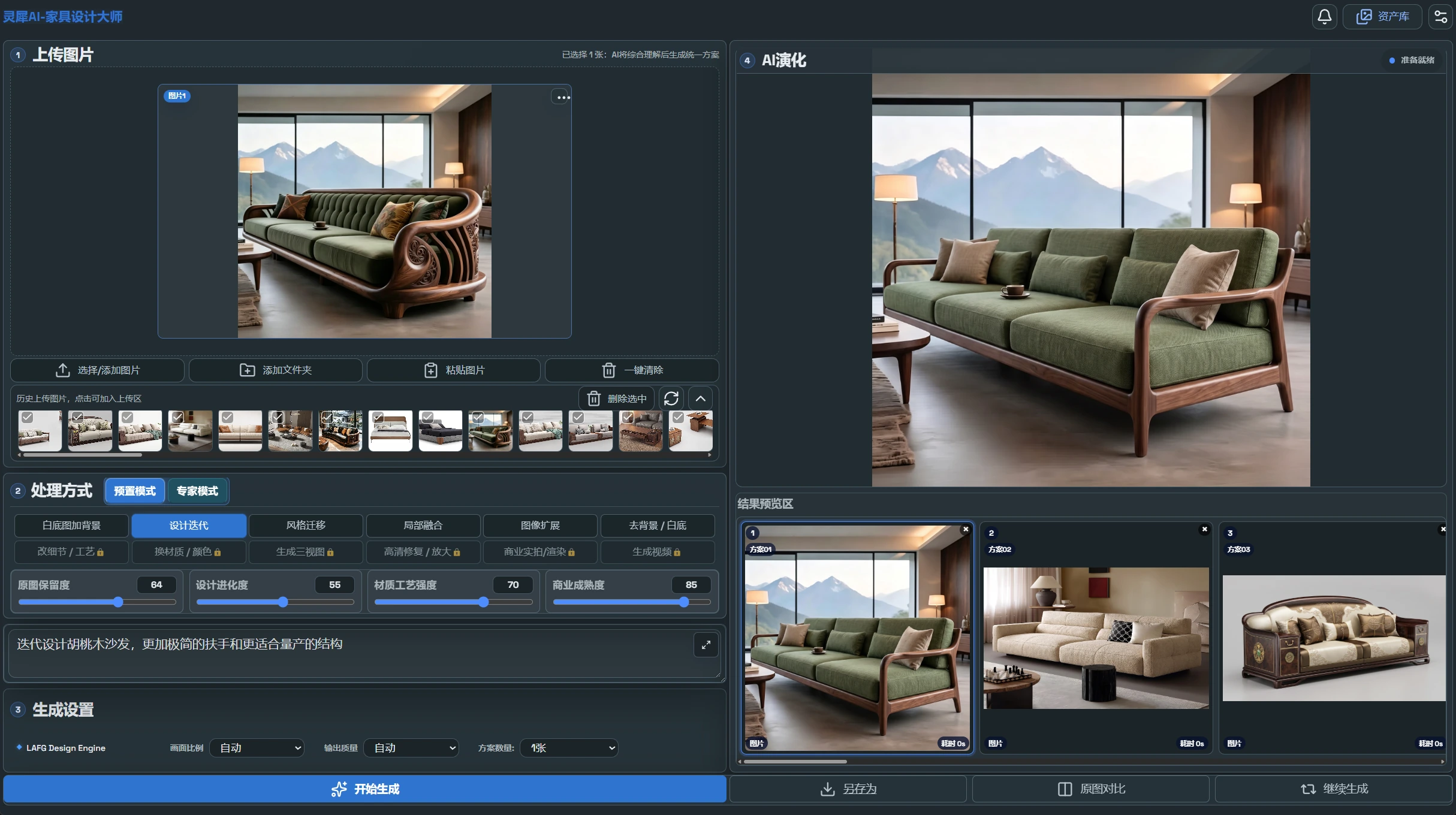Switch to 预置模式 preset mode
The height and width of the screenshot is (815, 1456).
tap(135, 491)
